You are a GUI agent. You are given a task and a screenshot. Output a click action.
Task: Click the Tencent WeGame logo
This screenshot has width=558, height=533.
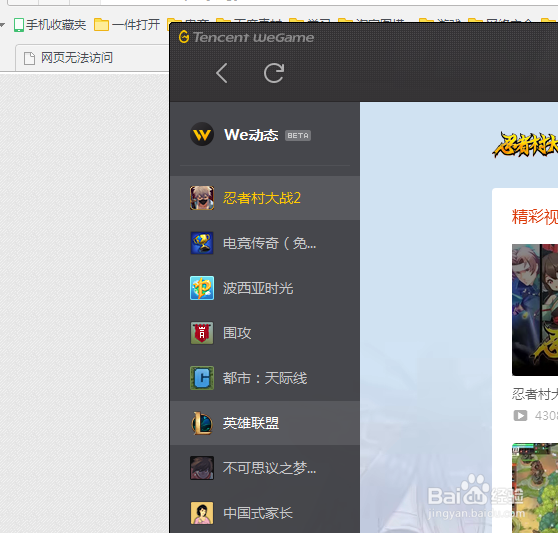(x=246, y=37)
